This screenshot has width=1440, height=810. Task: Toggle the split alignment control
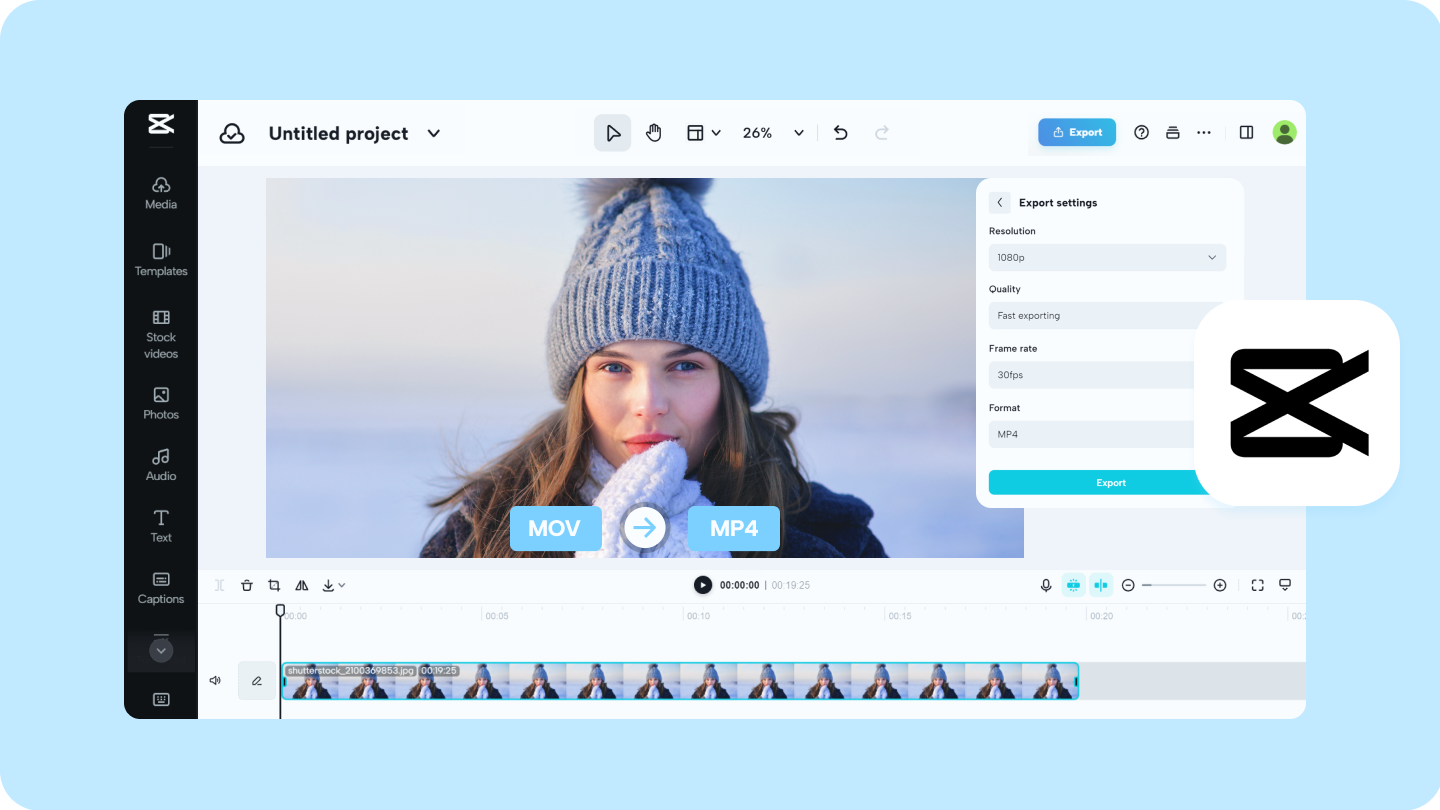click(1100, 585)
